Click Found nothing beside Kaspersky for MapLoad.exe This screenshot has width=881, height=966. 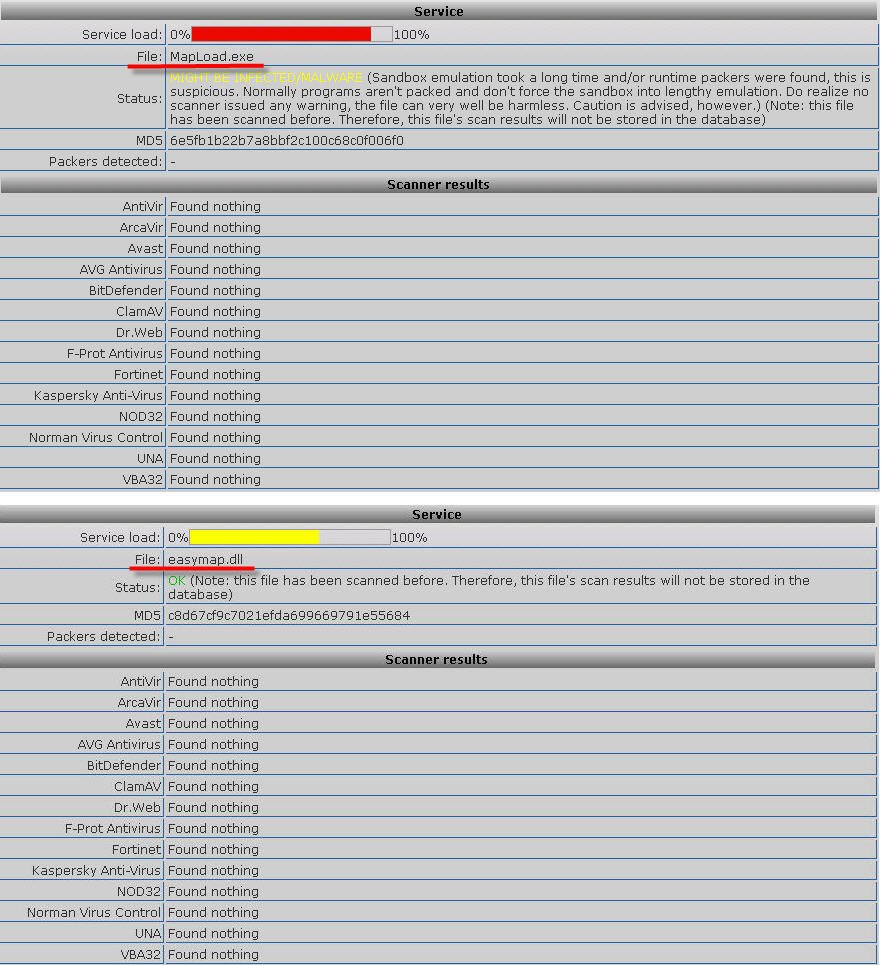point(215,395)
